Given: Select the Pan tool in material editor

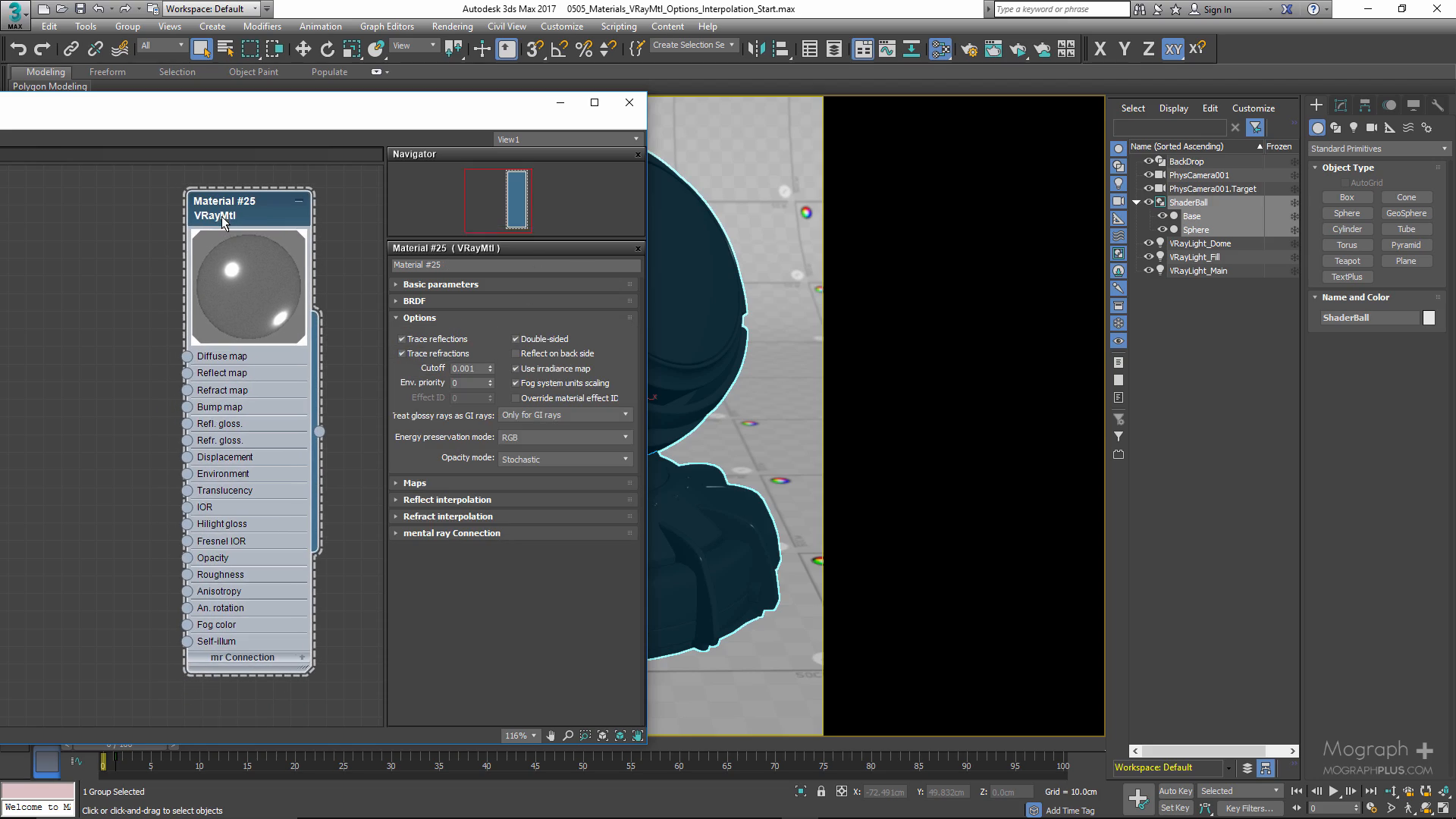Looking at the screenshot, I should (x=551, y=736).
